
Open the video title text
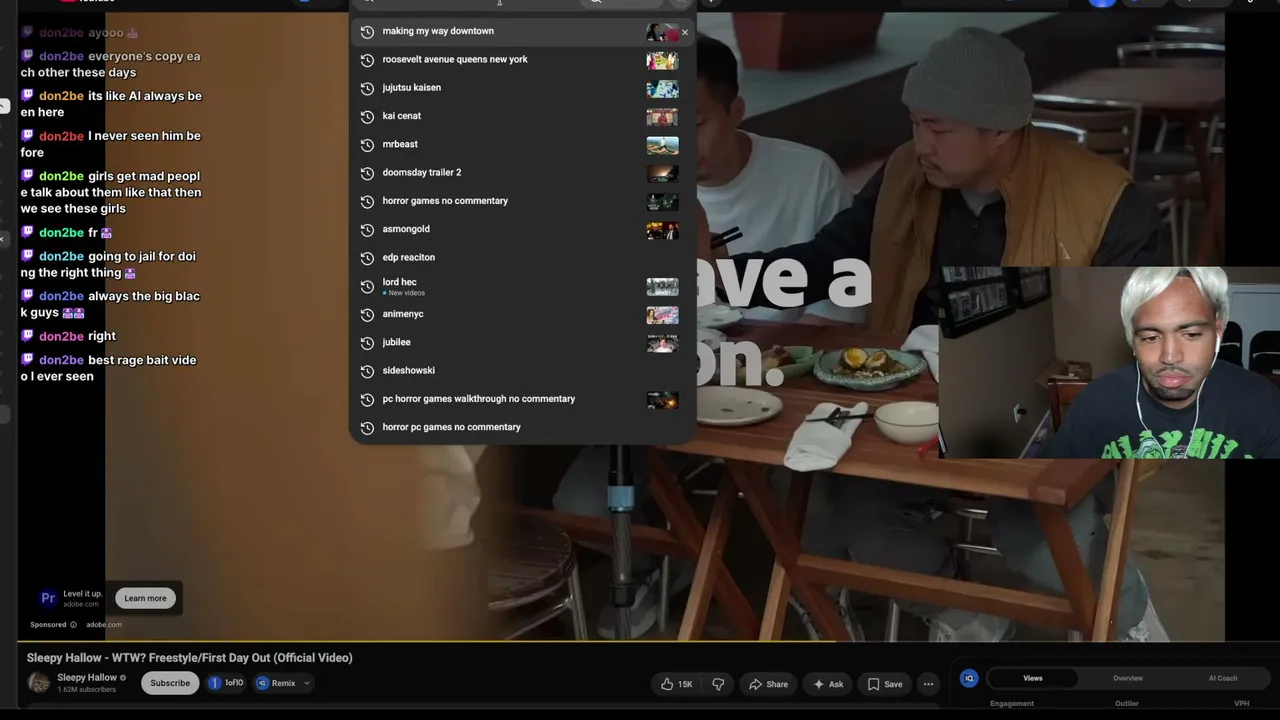click(190, 658)
